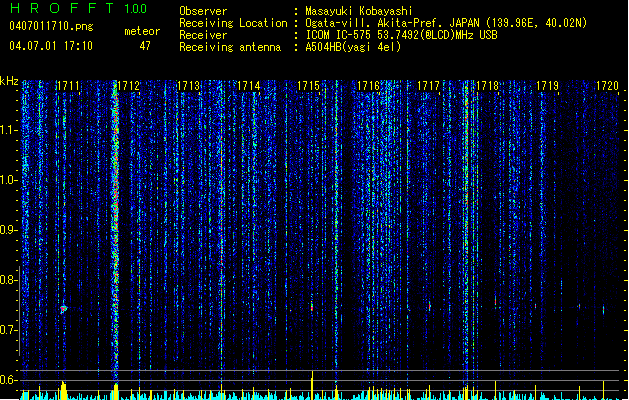Click the triangular echo blob below 1711
The width and height of the screenshot is (629, 400).
tap(63, 309)
